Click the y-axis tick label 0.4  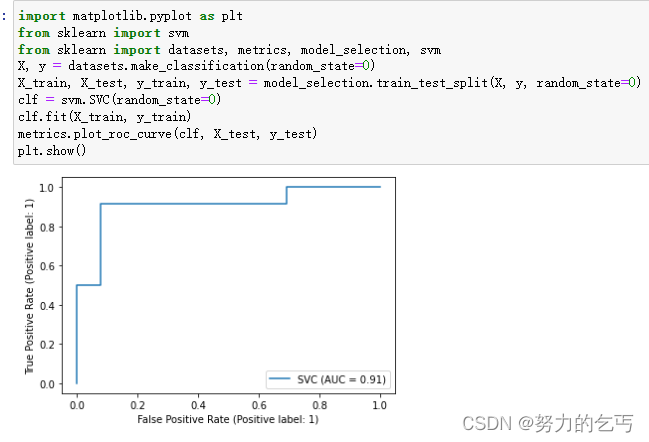click(47, 305)
